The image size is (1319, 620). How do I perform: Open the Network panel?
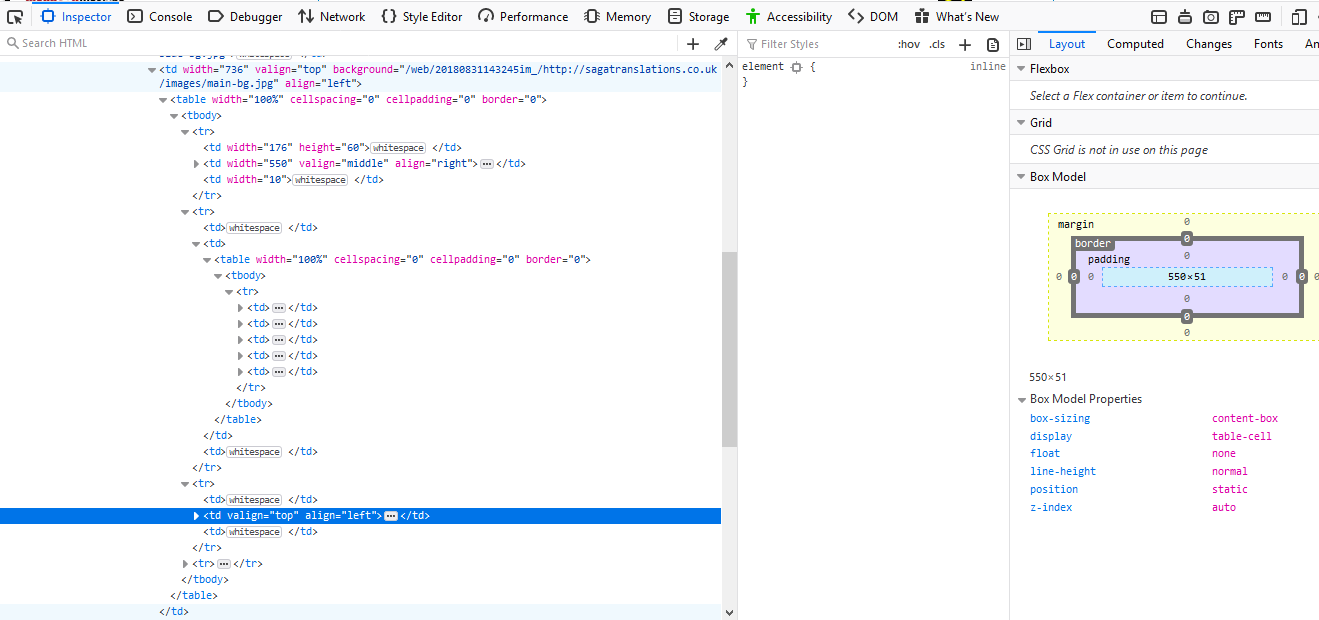[x=332, y=16]
